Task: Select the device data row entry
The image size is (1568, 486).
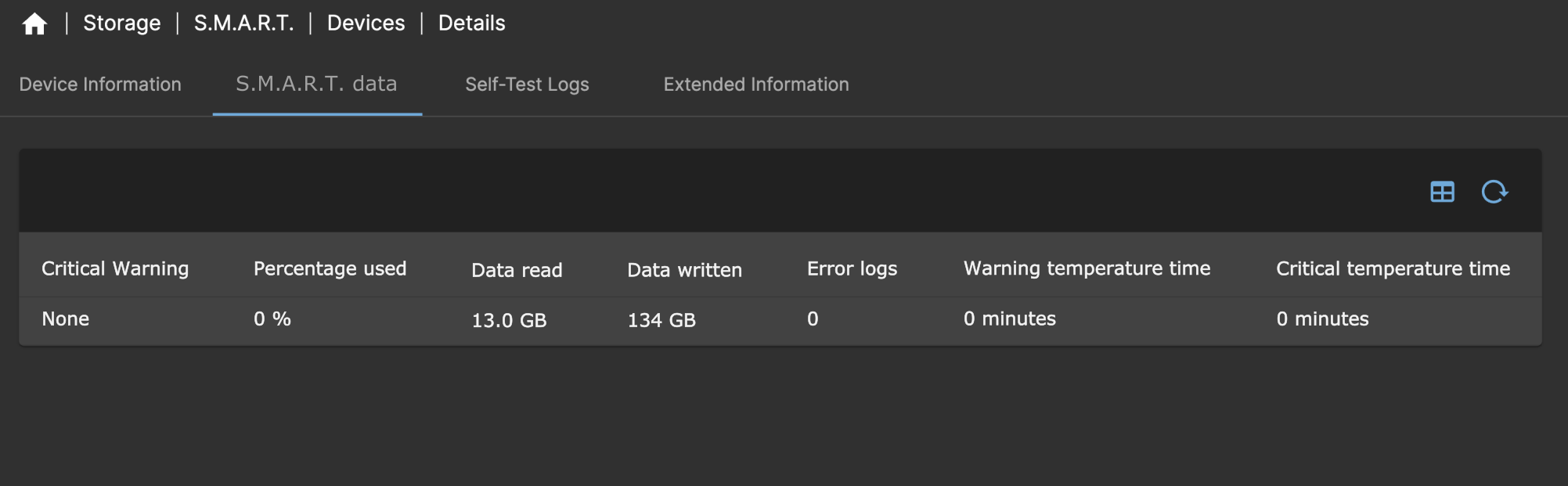Action: [x=509, y=319]
